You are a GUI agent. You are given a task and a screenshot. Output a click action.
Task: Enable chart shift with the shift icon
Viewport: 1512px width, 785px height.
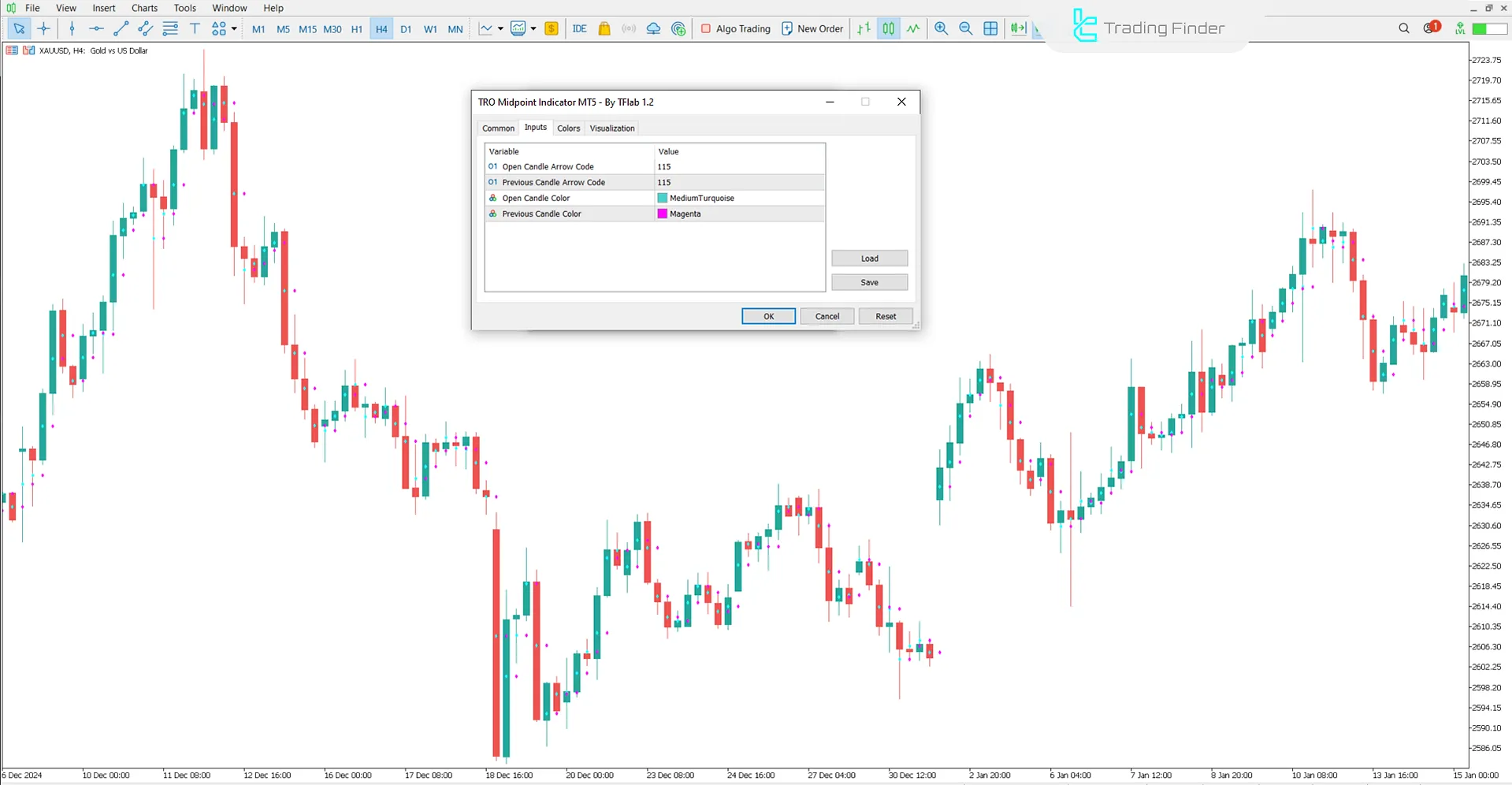[x=1018, y=28]
